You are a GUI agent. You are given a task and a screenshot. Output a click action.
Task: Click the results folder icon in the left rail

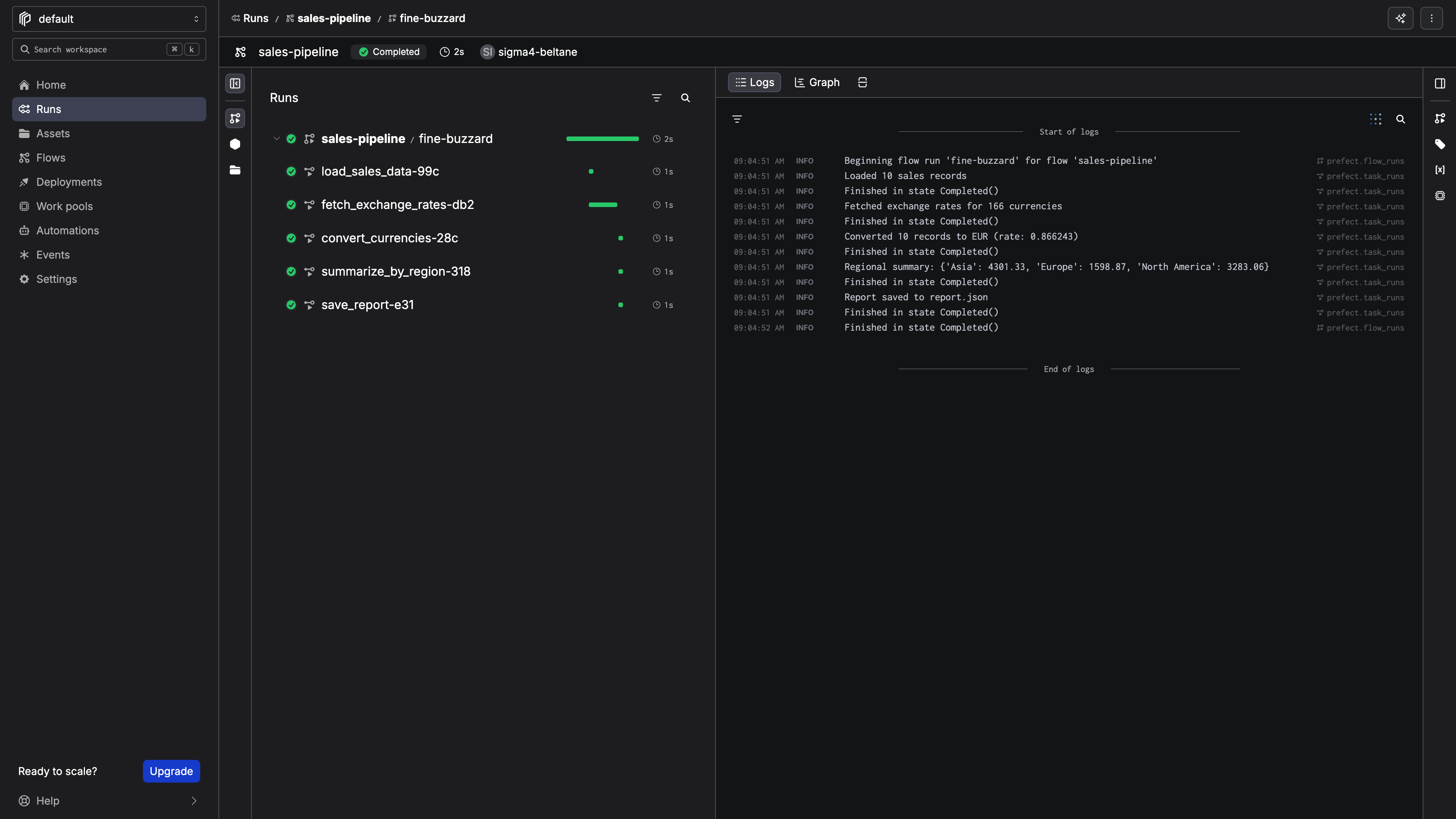coord(236,170)
